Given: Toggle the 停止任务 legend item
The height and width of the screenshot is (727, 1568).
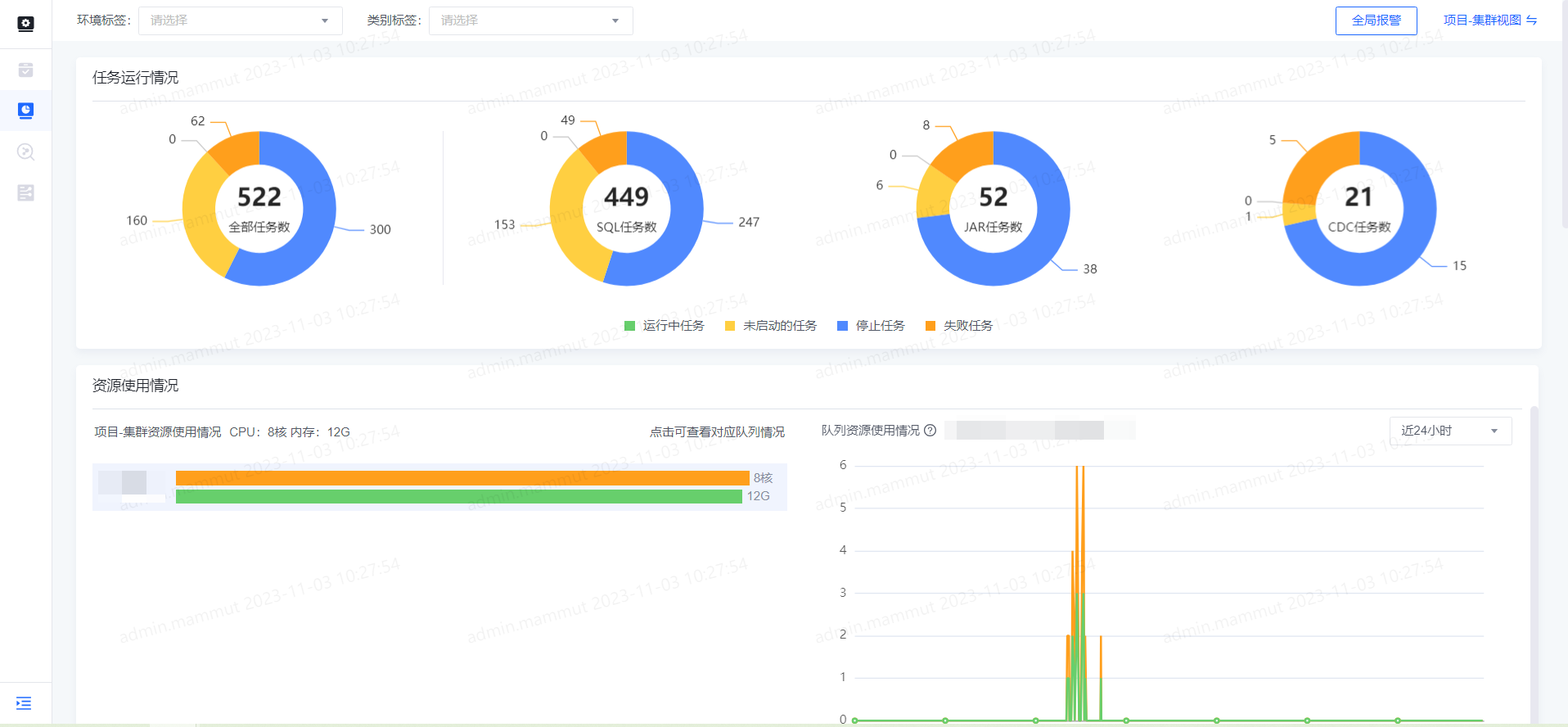Looking at the screenshot, I should pyautogui.click(x=871, y=326).
